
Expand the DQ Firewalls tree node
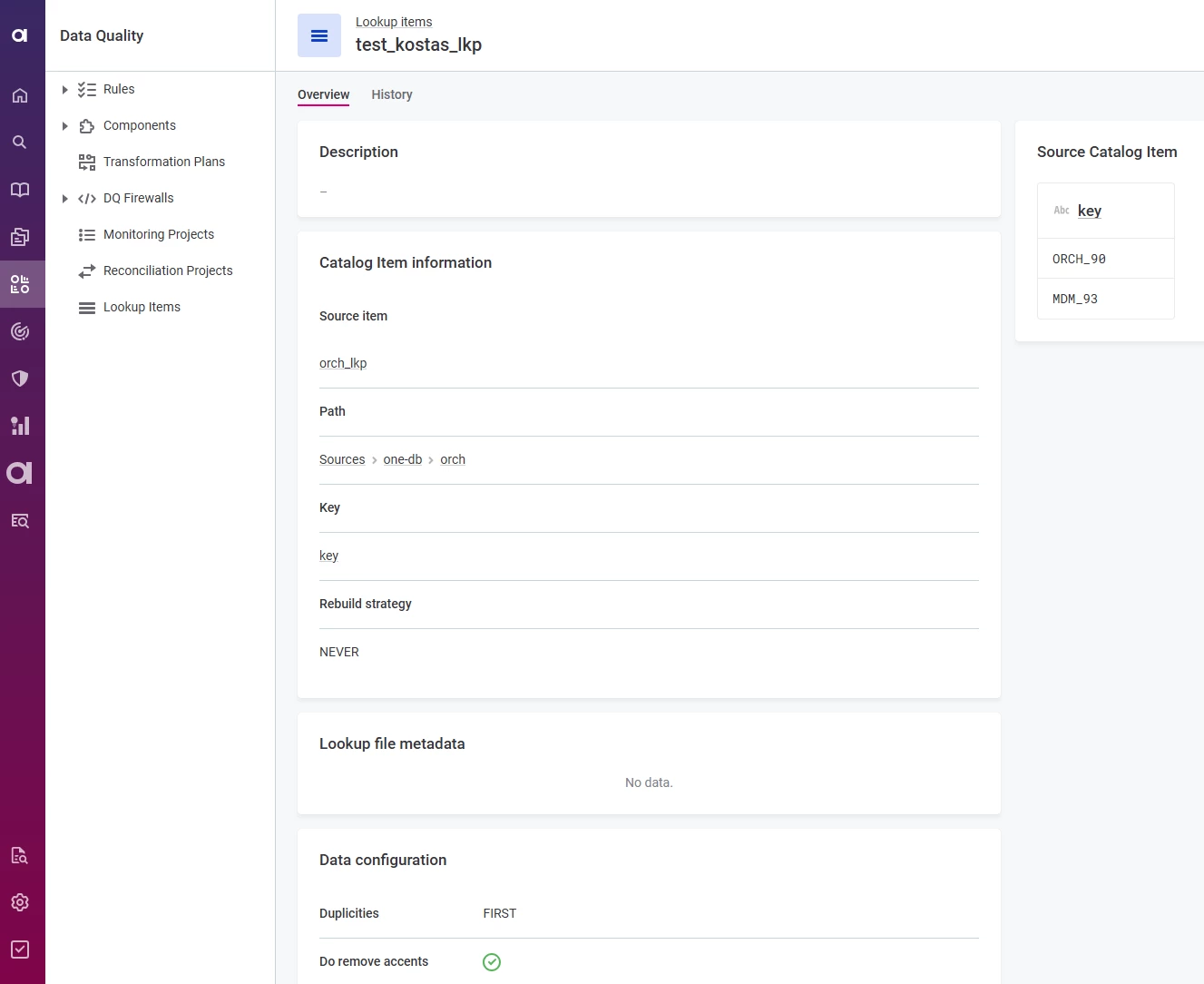click(x=64, y=198)
